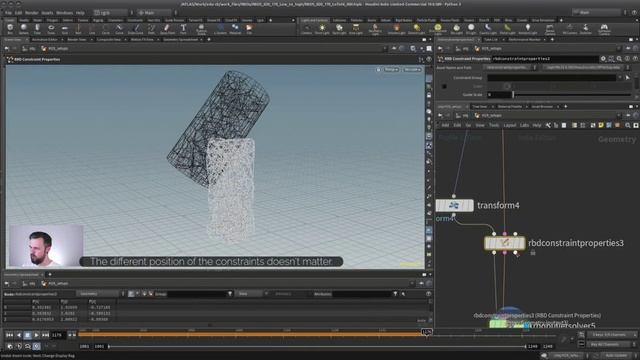Select the Platonic Solids shelf tool

(x=201, y=29)
